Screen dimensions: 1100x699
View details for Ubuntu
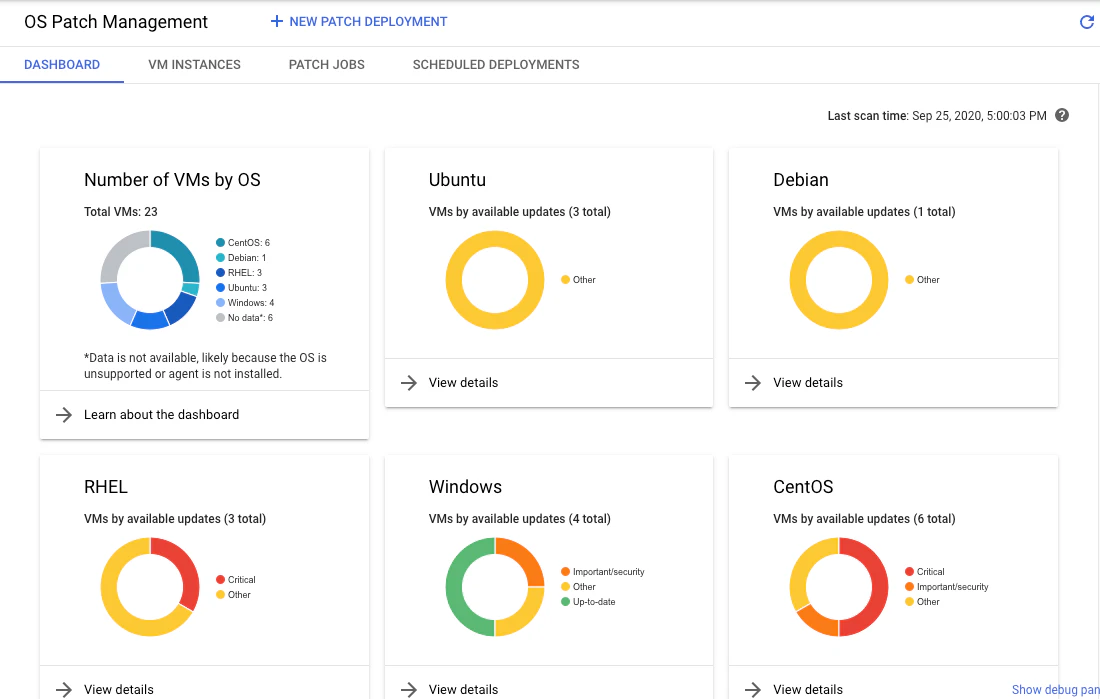tap(464, 382)
